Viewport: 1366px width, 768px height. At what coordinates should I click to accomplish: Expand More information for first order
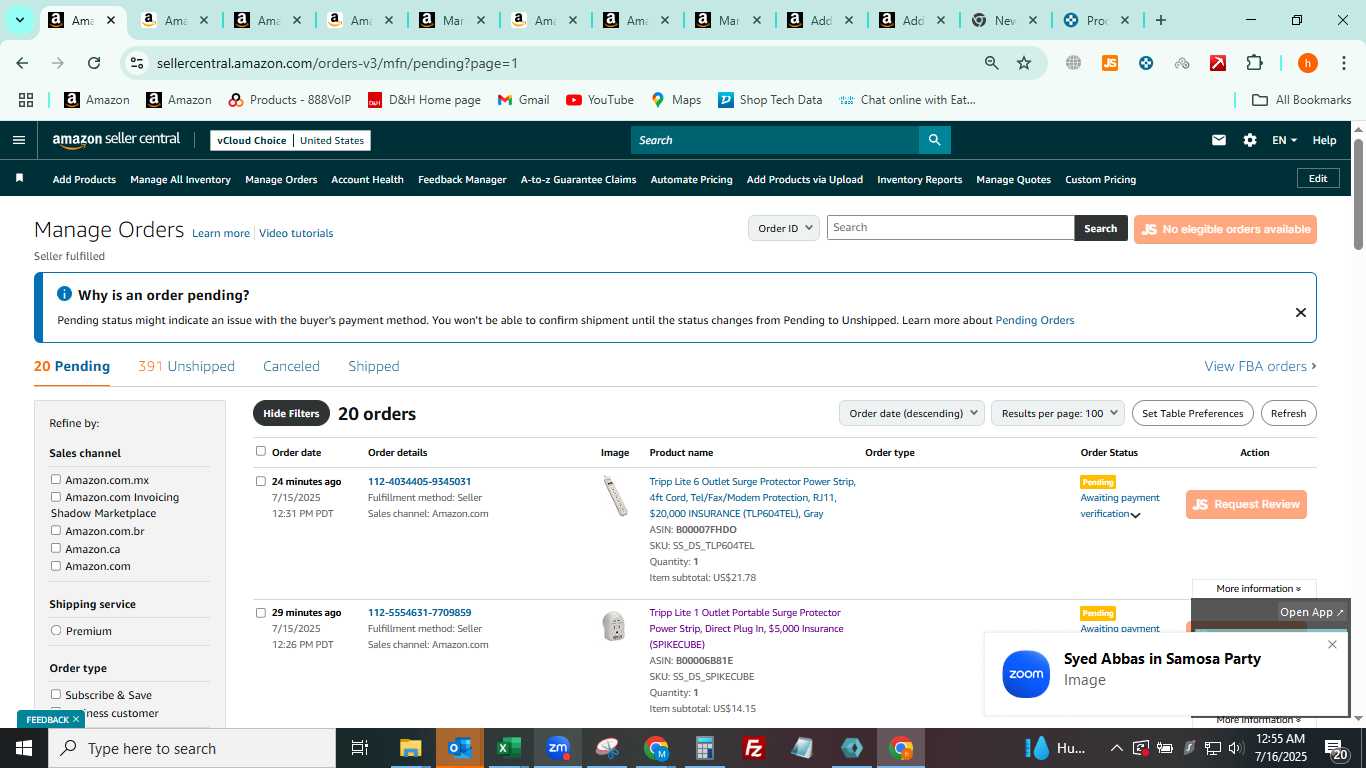(x=1258, y=588)
